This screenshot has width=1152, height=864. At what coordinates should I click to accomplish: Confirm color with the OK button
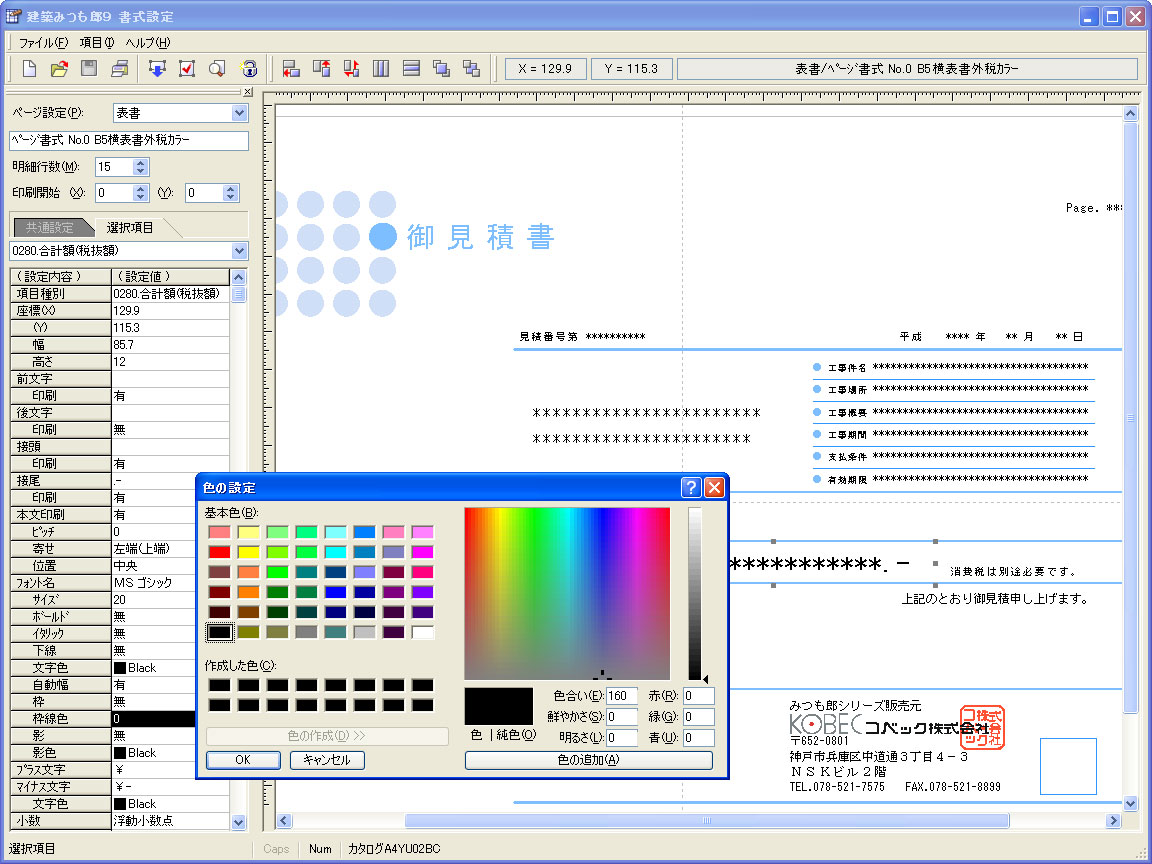coord(243,760)
